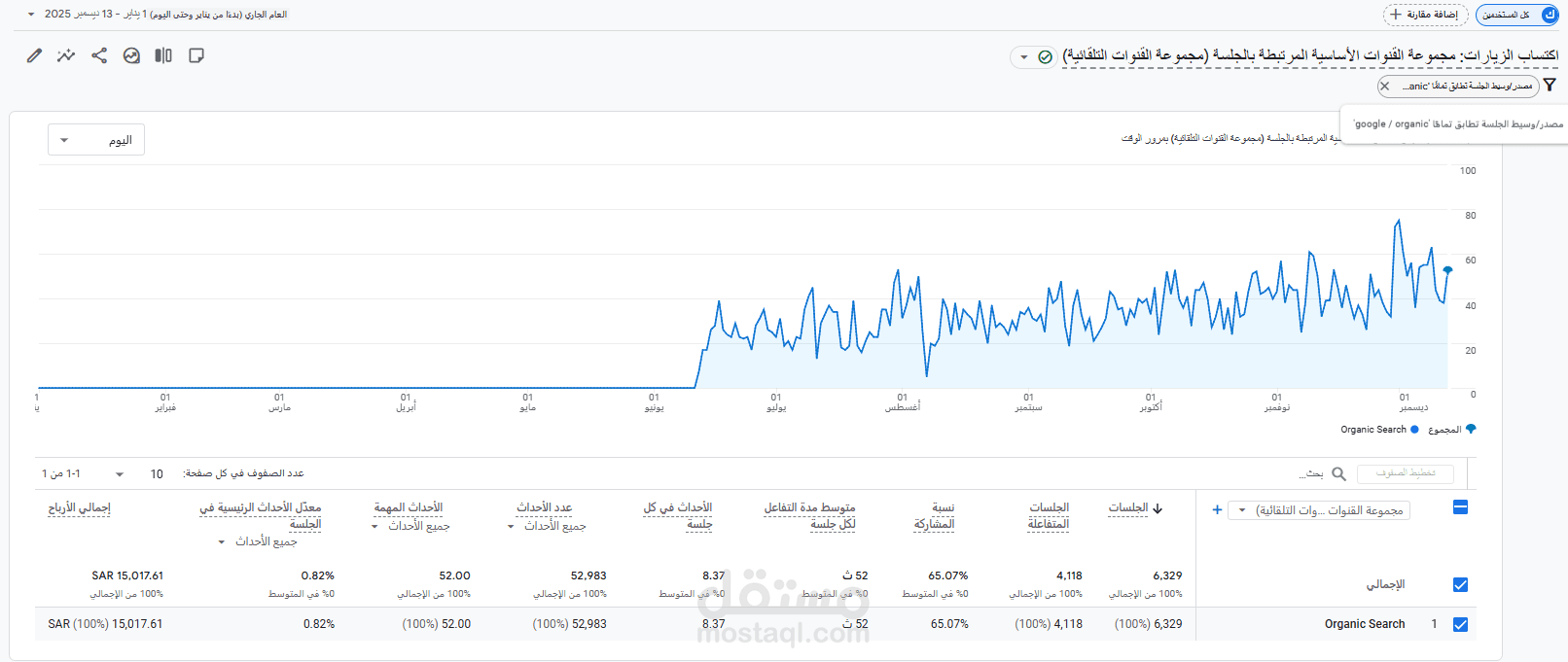1568x662 pixels.
Task: Open جميع الأحداث dropdown under عدد الأحداث
Action: [547, 526]
